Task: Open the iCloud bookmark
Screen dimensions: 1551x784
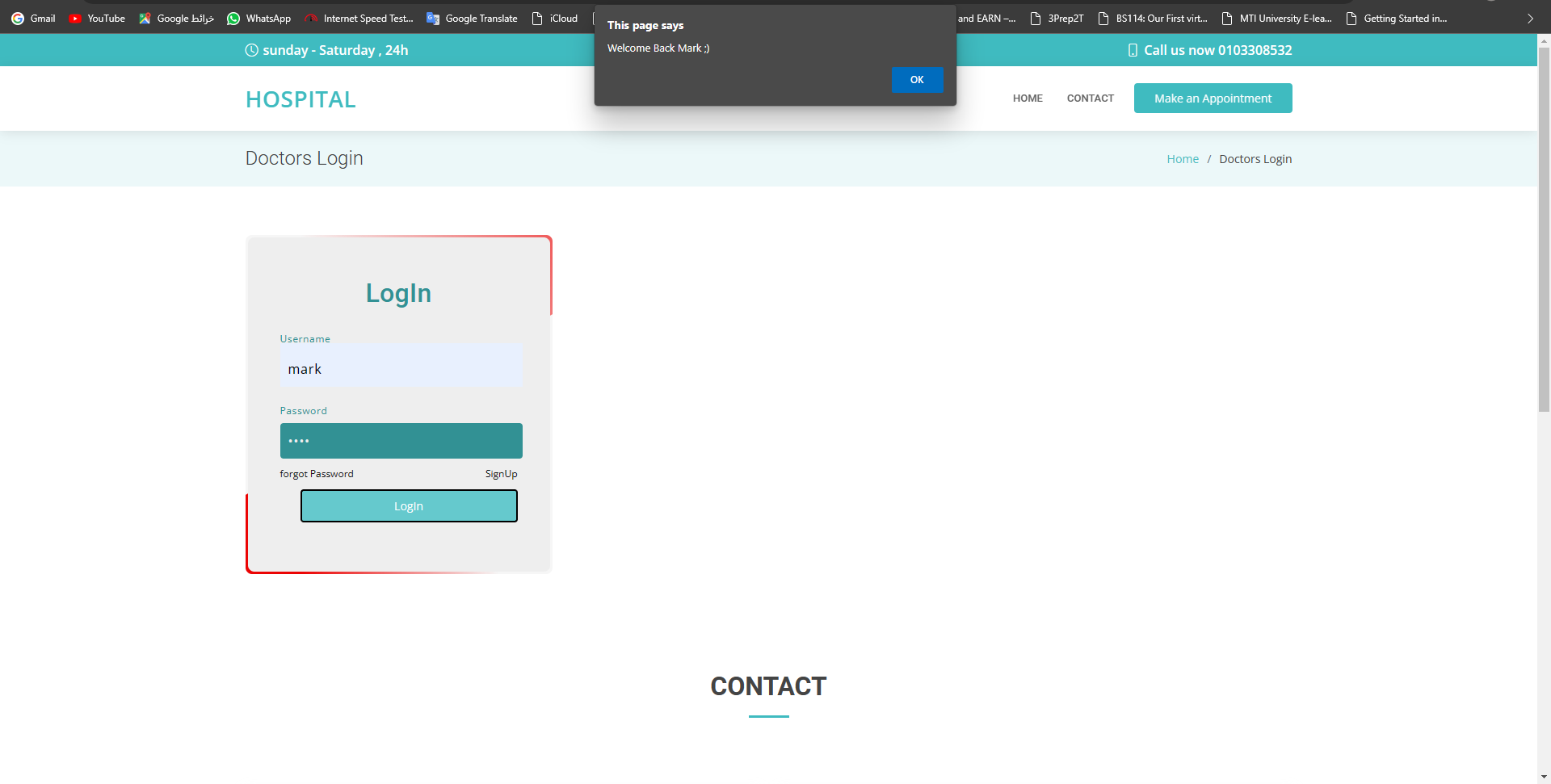Action: [554, 18]
